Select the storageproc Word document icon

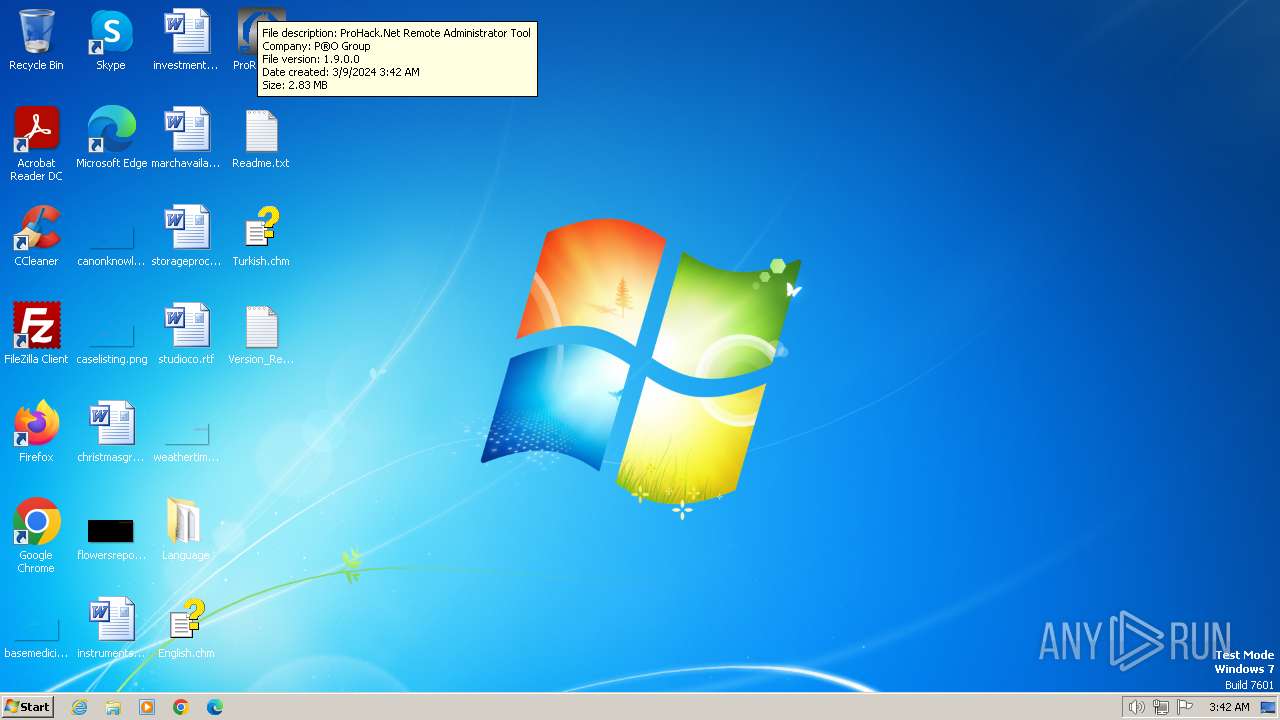[x=186, y=236]
